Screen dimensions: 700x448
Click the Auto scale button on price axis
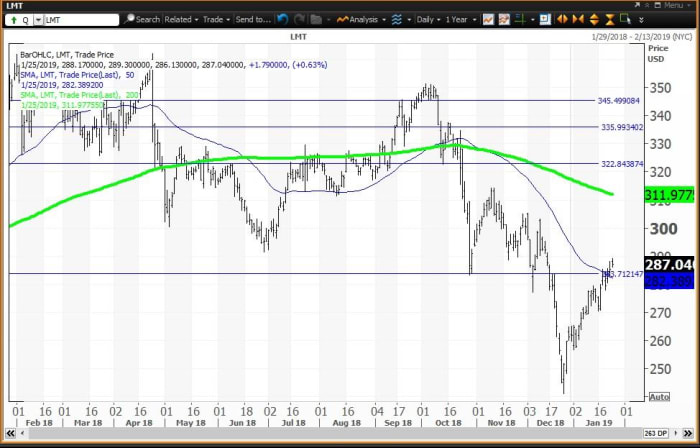point(659,397)
